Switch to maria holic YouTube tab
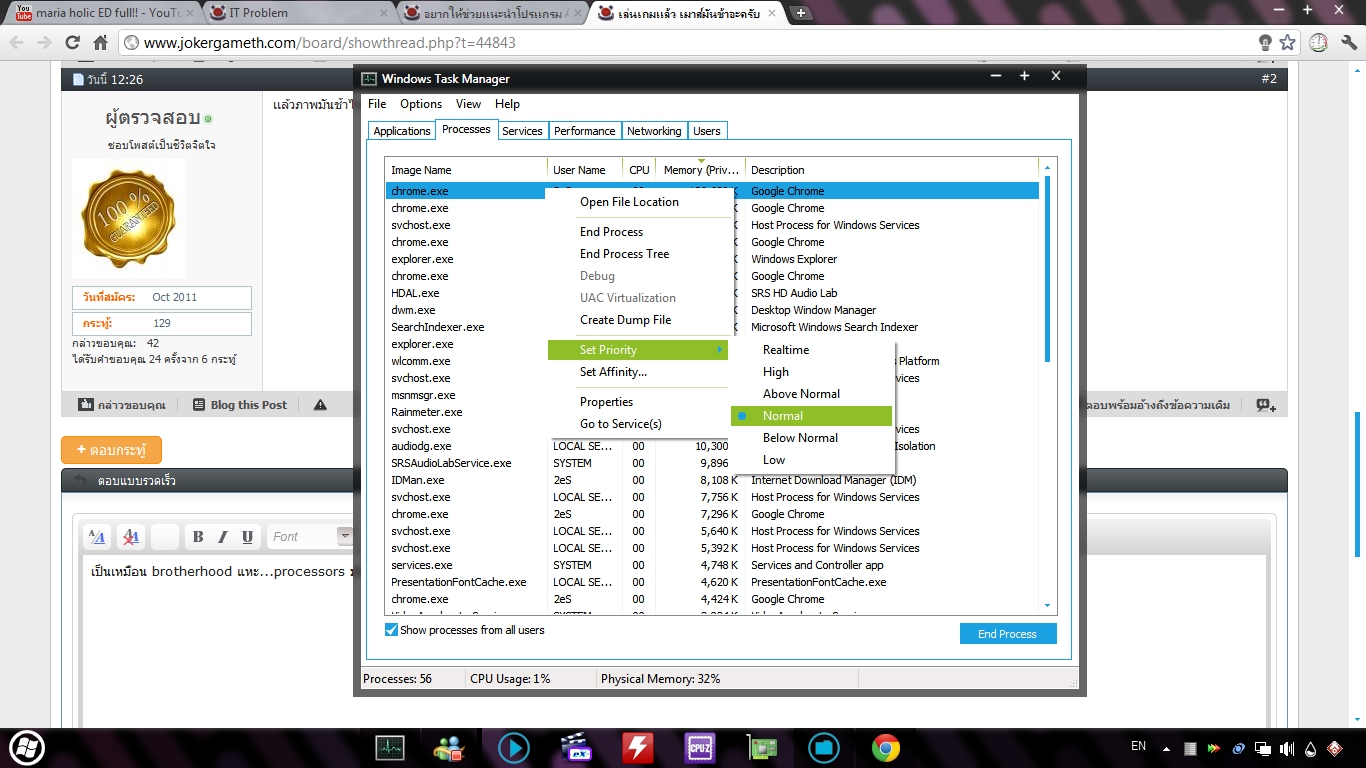 pyautogui.click(x=103, y=13)
